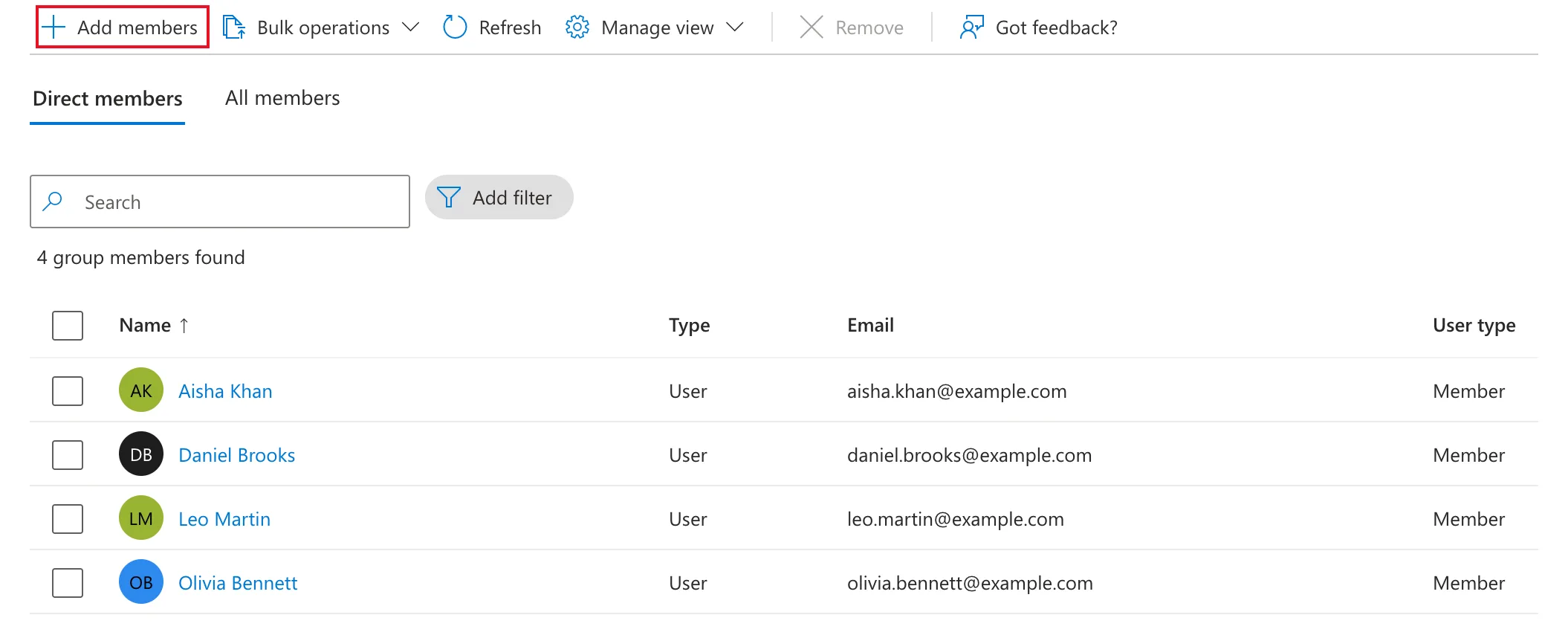Screen dimensions: 1568x638
Task: Select the checkbox for Aisha Khan
Action: [68, 390]
